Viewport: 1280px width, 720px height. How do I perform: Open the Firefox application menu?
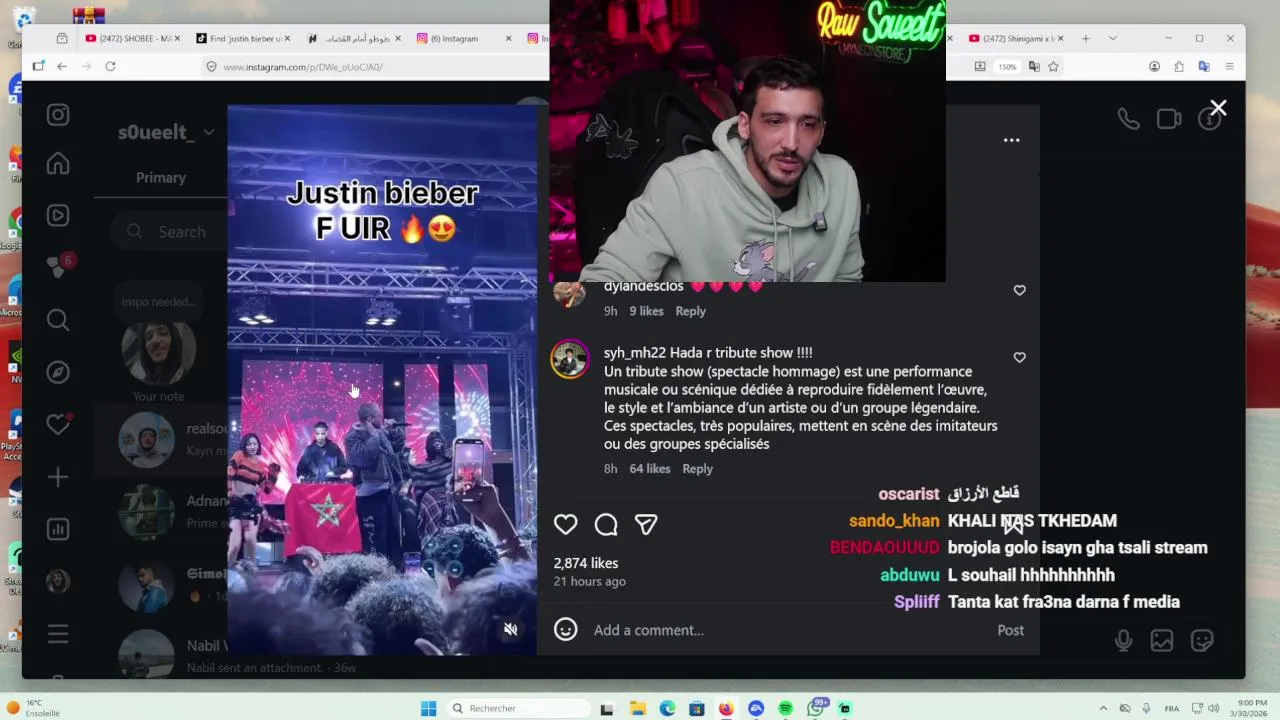[1229, 67]
